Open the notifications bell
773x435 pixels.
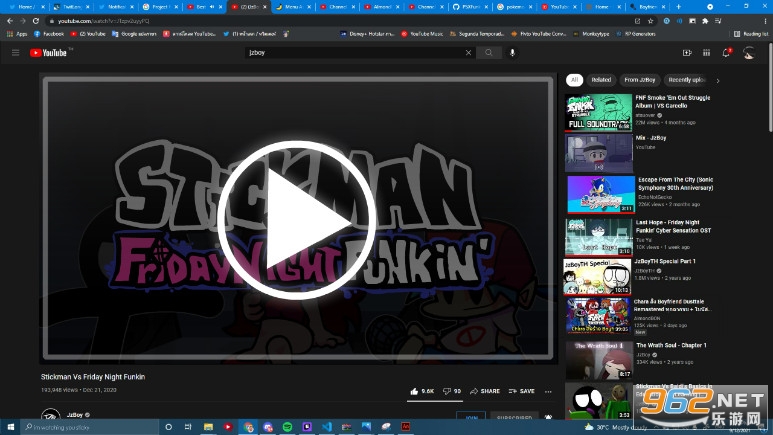point(726,53)
